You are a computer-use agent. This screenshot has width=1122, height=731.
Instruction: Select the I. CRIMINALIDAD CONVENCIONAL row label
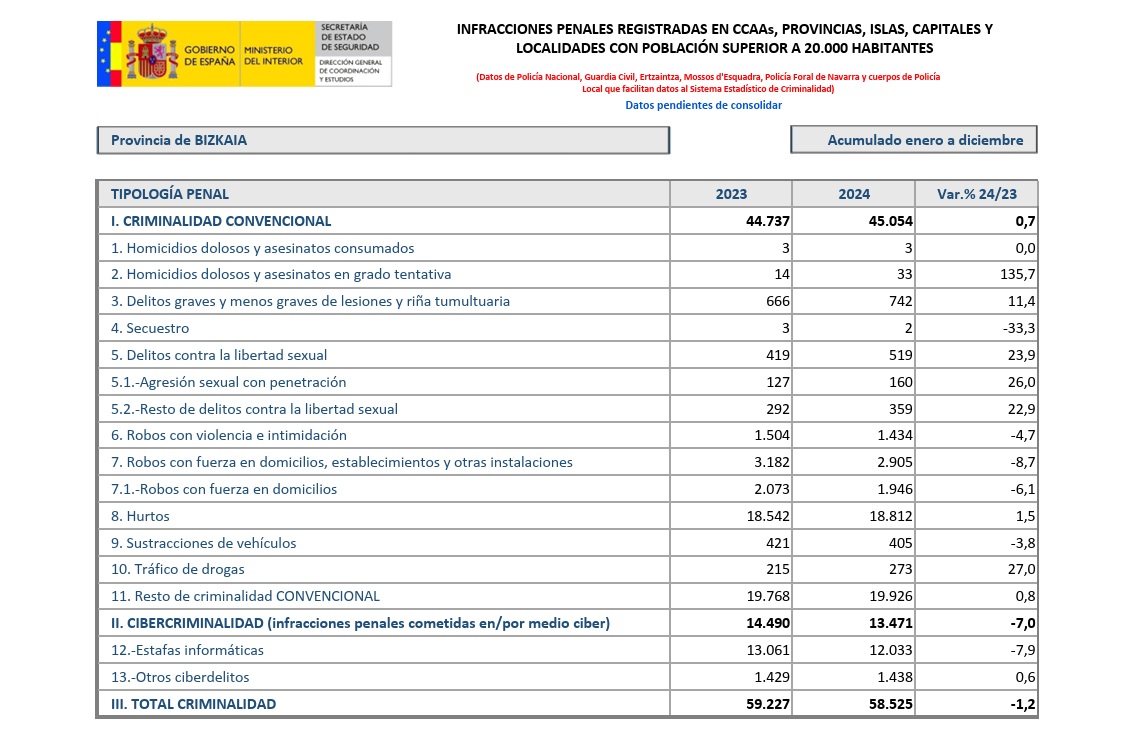pyautogui.click(x=220, y=221)
